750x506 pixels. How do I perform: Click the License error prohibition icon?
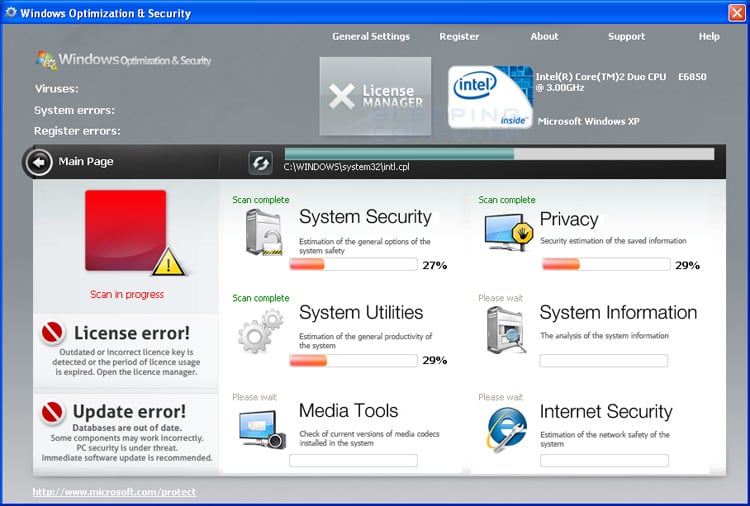[52, 332]
